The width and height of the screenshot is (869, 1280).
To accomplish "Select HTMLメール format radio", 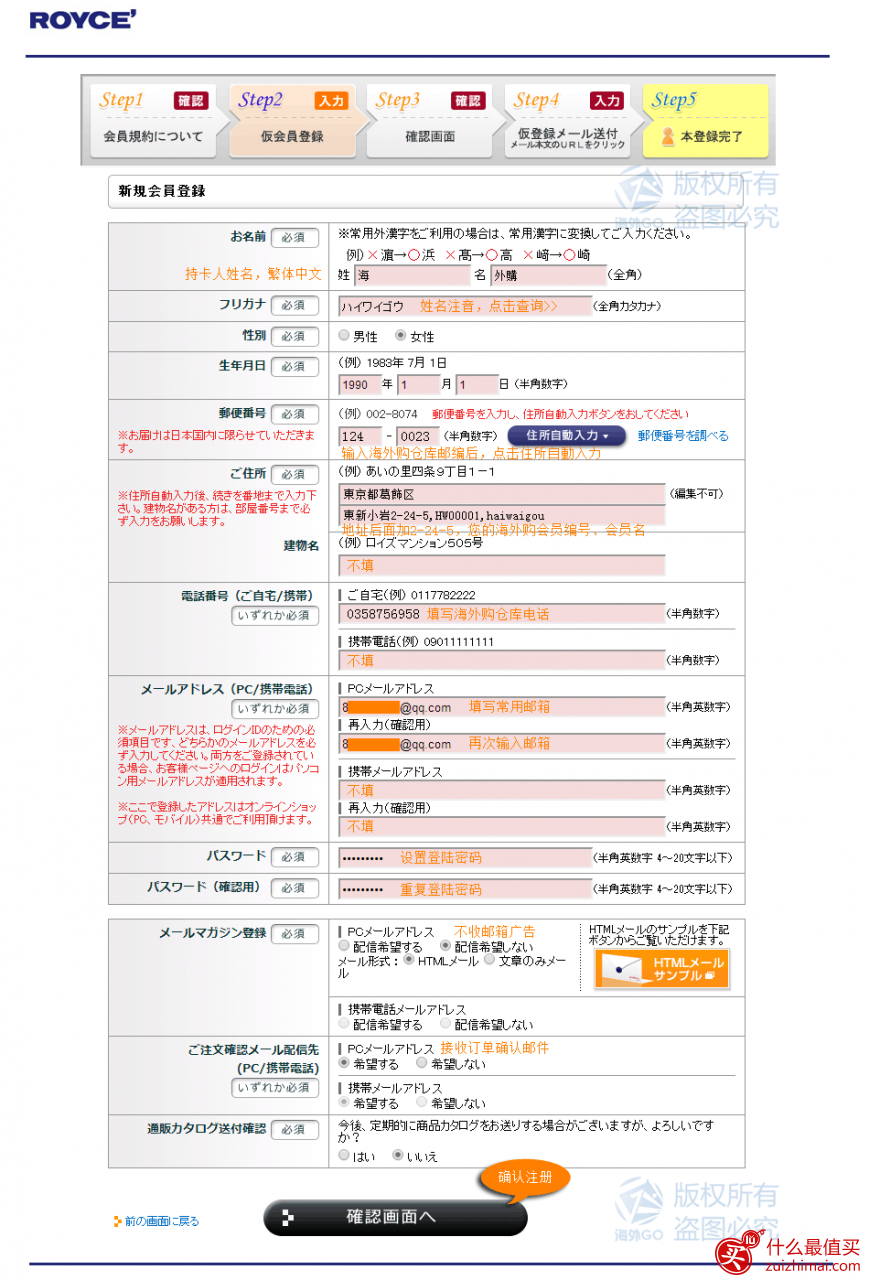I will (408, 959).
